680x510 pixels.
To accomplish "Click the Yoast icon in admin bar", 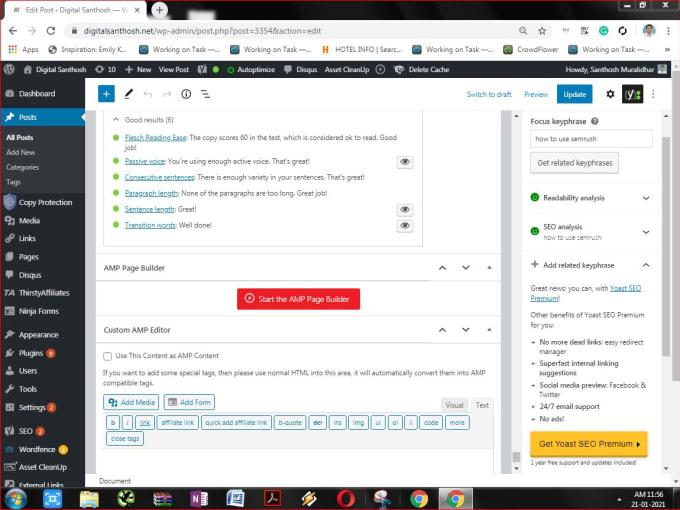I will (x=202, y=69).
